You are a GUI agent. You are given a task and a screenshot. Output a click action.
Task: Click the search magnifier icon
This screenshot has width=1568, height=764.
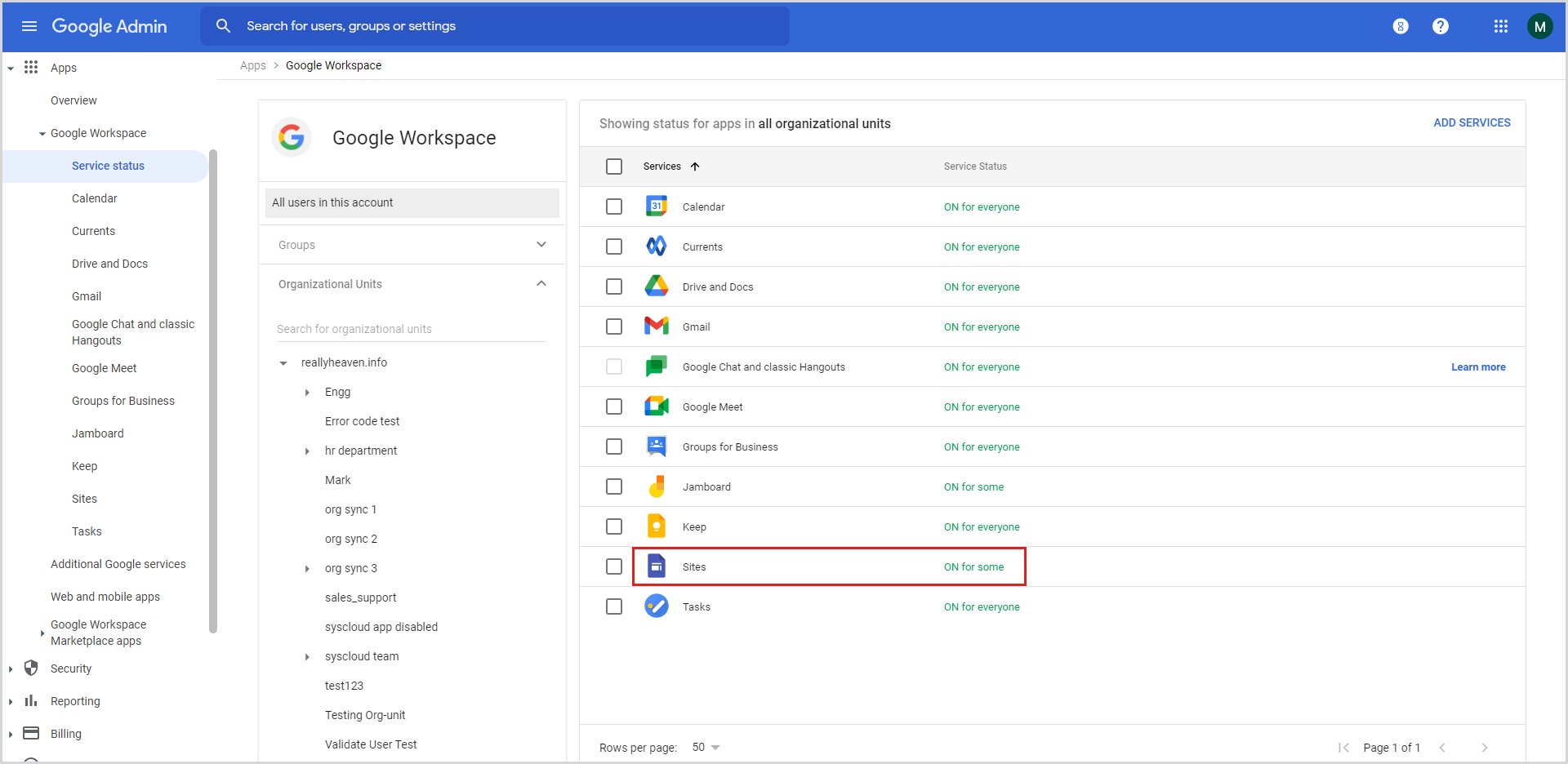click(223, 26)
